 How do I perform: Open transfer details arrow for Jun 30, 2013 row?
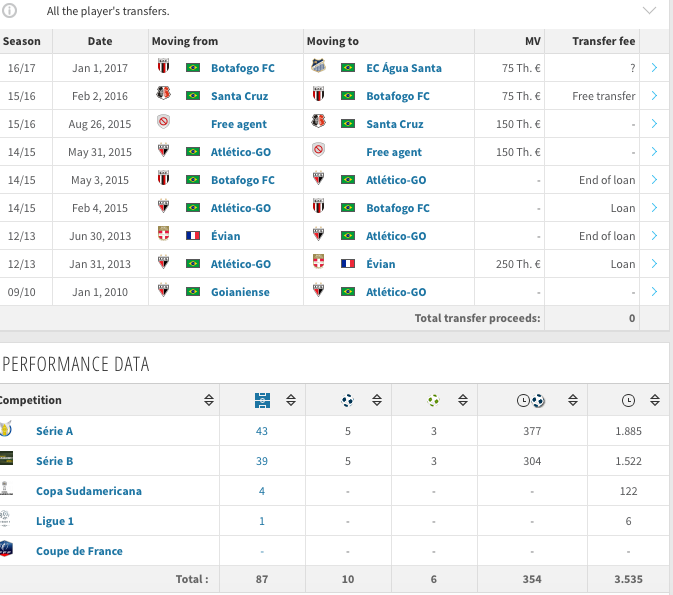coord(654,236)
